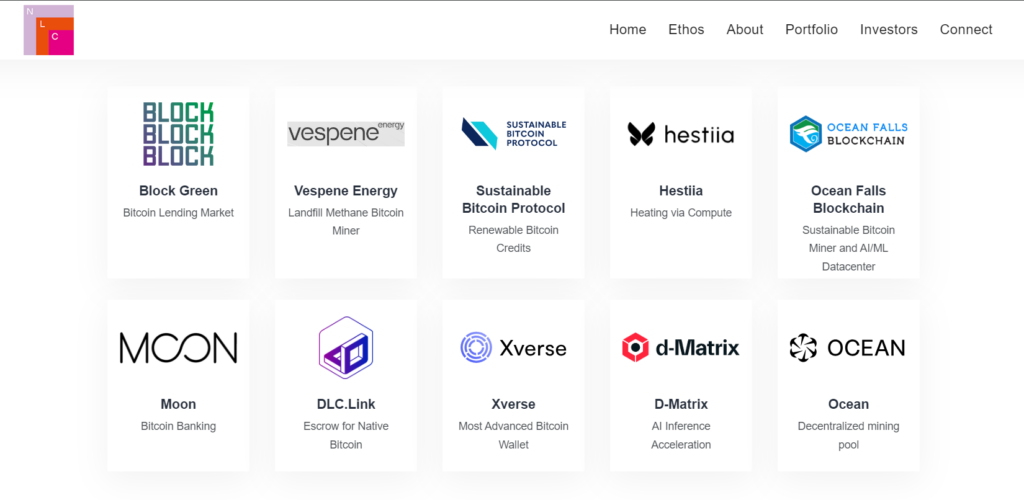The width and height of the screenshot is (1024, 500).
Task: Navigate to Portfolio in the navbar
Action: click(x=812, y=29)
